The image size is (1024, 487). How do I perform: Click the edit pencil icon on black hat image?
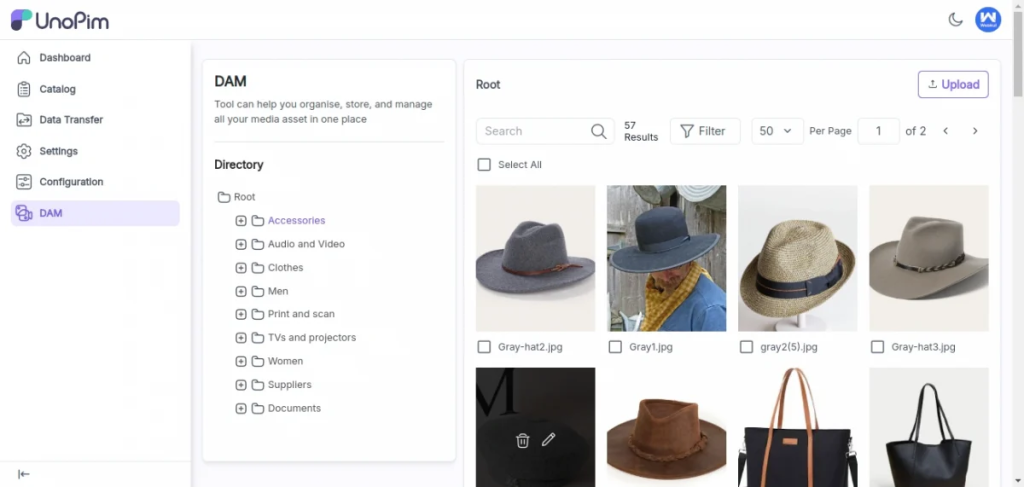(549, 439)
